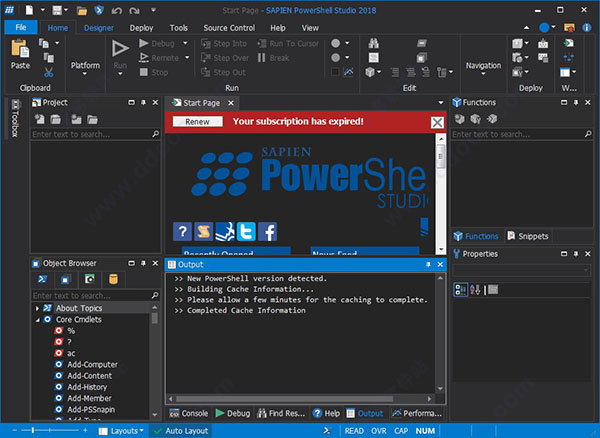Click the blue help question mark icon on Start Page
600x438 pixels.
(182, 231)
